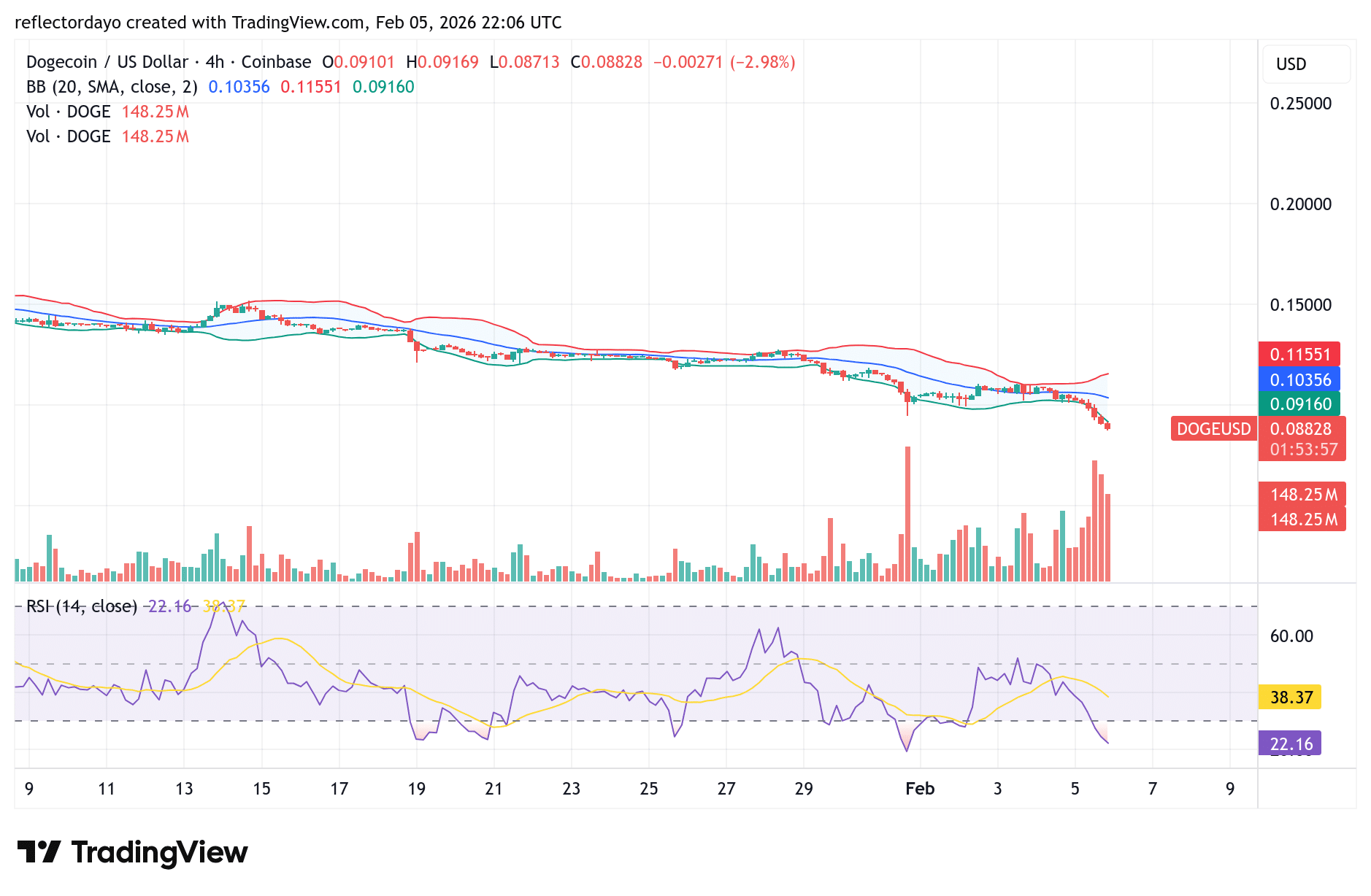
Task: Click the purple 22.16 RSI axis tag
Action: (1290, 744)
